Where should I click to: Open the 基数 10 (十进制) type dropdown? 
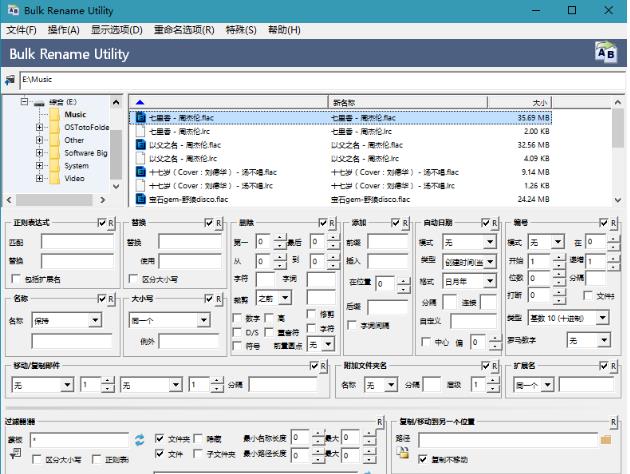569,318
